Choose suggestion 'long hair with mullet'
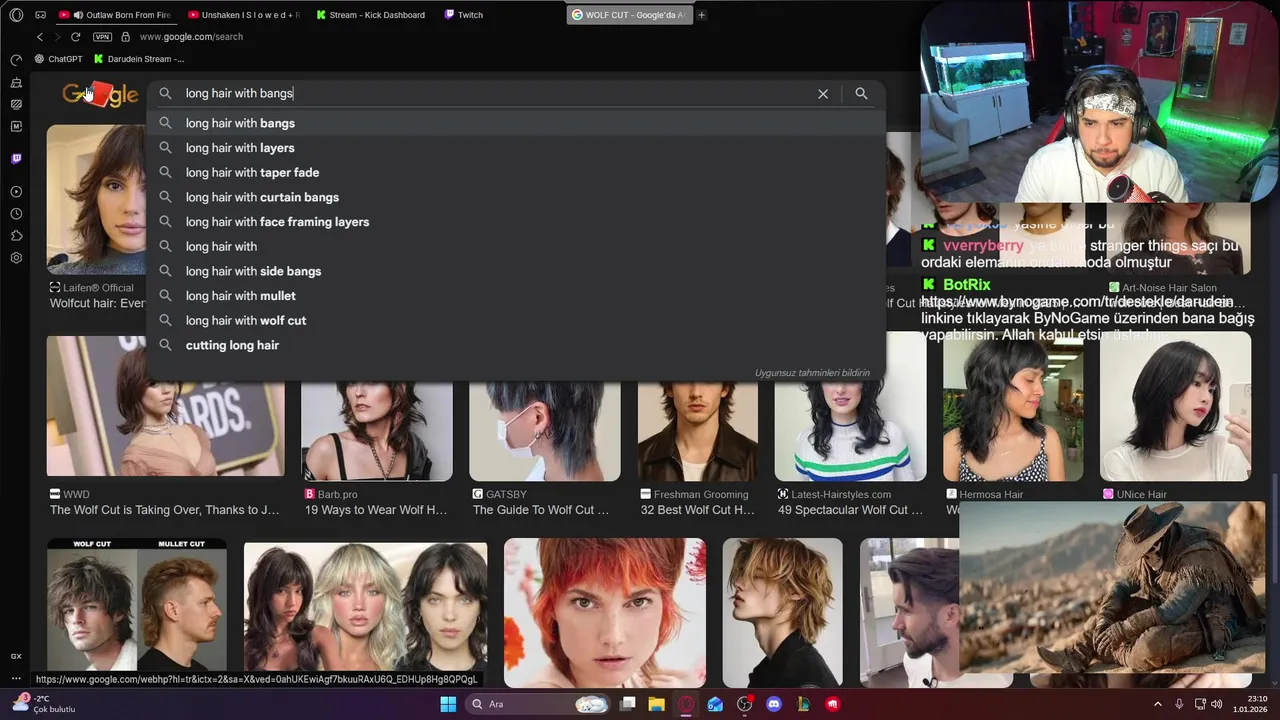 [x=516, y=296]
